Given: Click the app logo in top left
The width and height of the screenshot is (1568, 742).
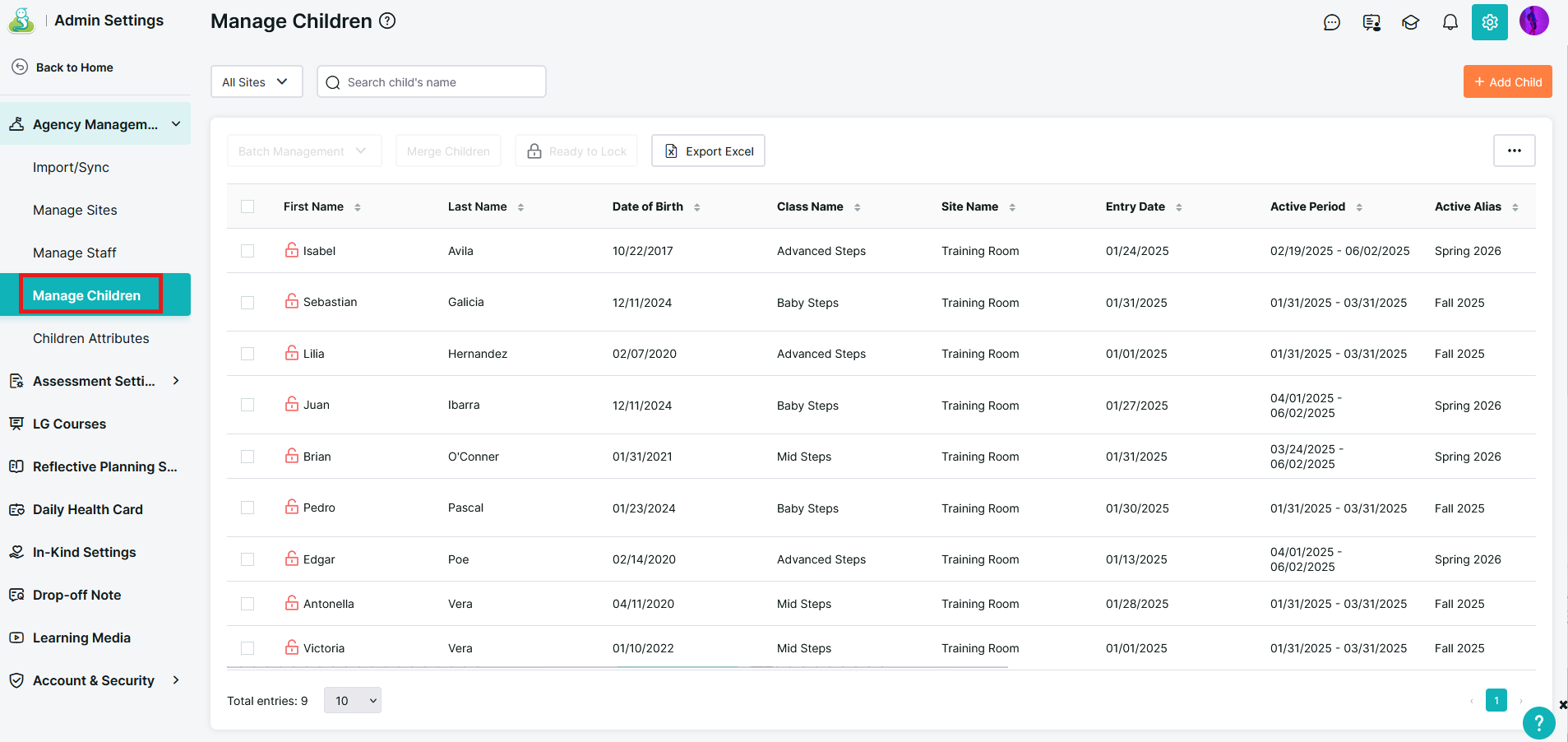Looking at the screenshot, I should point(21,21).
